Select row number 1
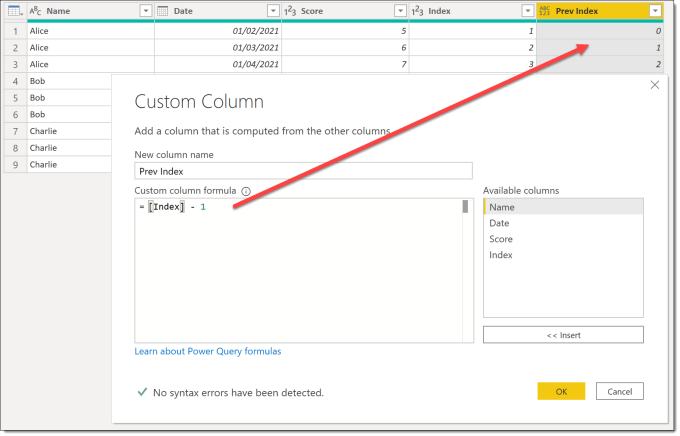Image resolution: width=680 pixels, height=436 pixels. point(16,31)
